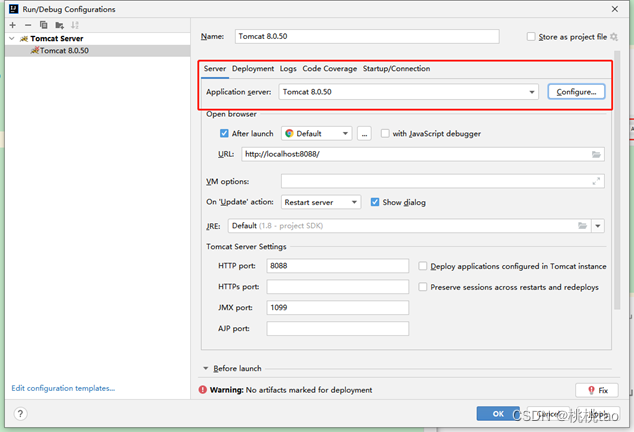Image resolution: width=634 pixels, height=432 pixels.
Task: Click the browser ellipsis button
Action: click(364, 133)
